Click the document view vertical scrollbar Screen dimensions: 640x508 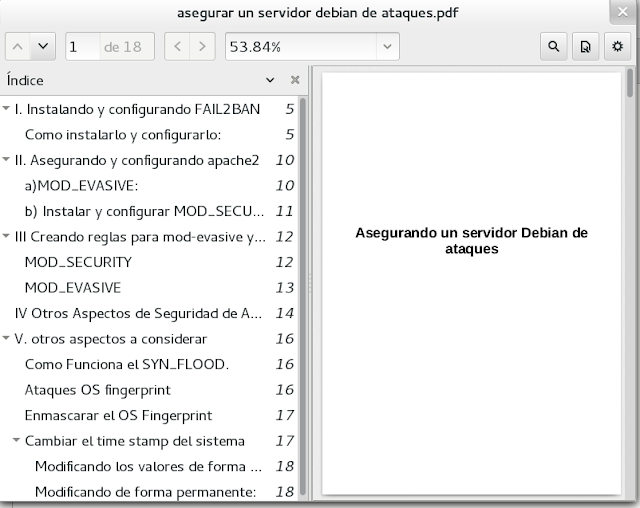[630, 83]
